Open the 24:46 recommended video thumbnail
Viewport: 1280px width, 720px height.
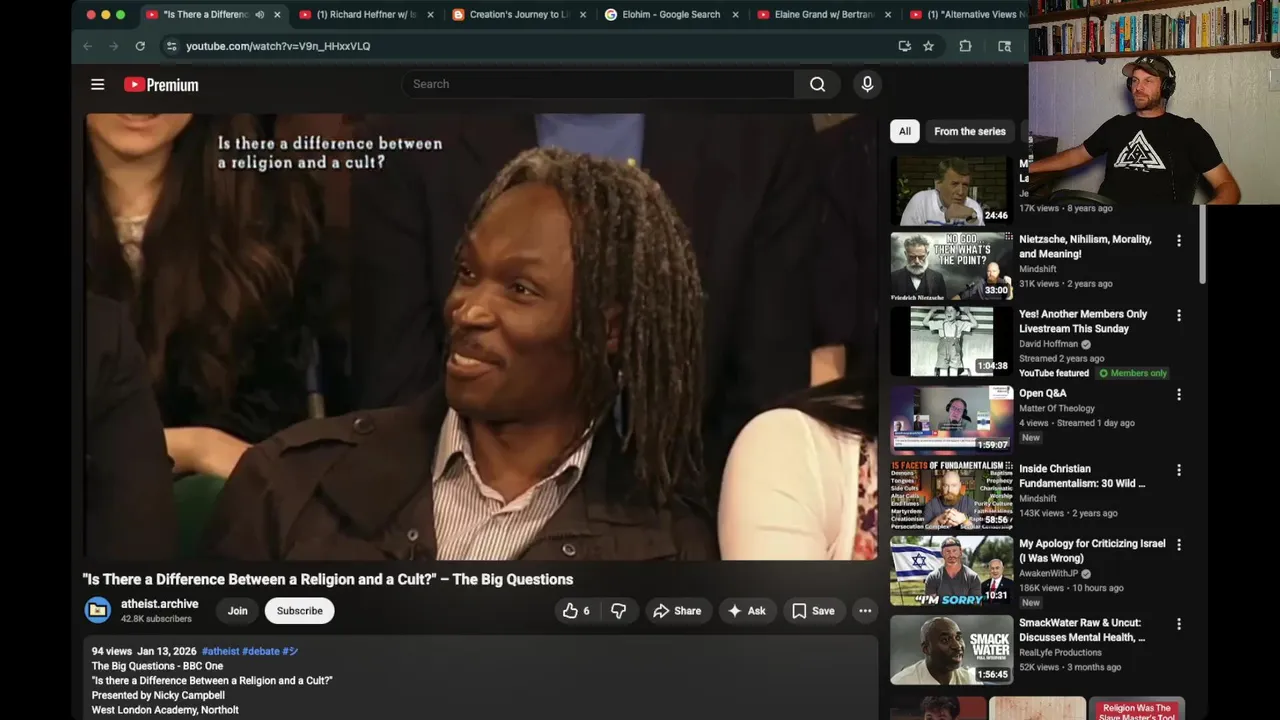[952, 189]
